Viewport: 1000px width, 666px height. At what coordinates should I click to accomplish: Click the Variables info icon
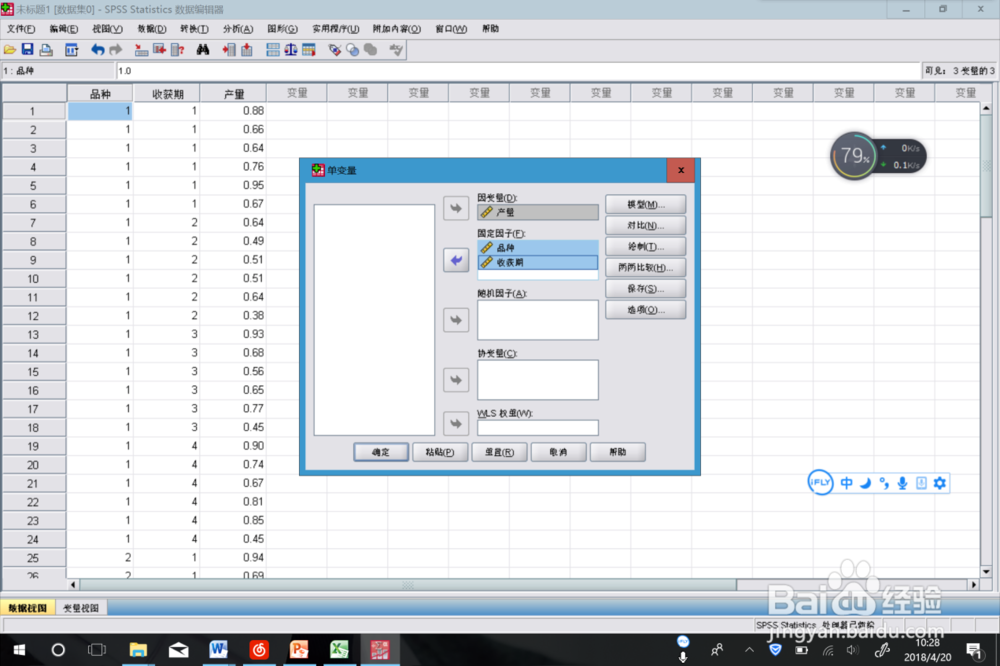178,50
